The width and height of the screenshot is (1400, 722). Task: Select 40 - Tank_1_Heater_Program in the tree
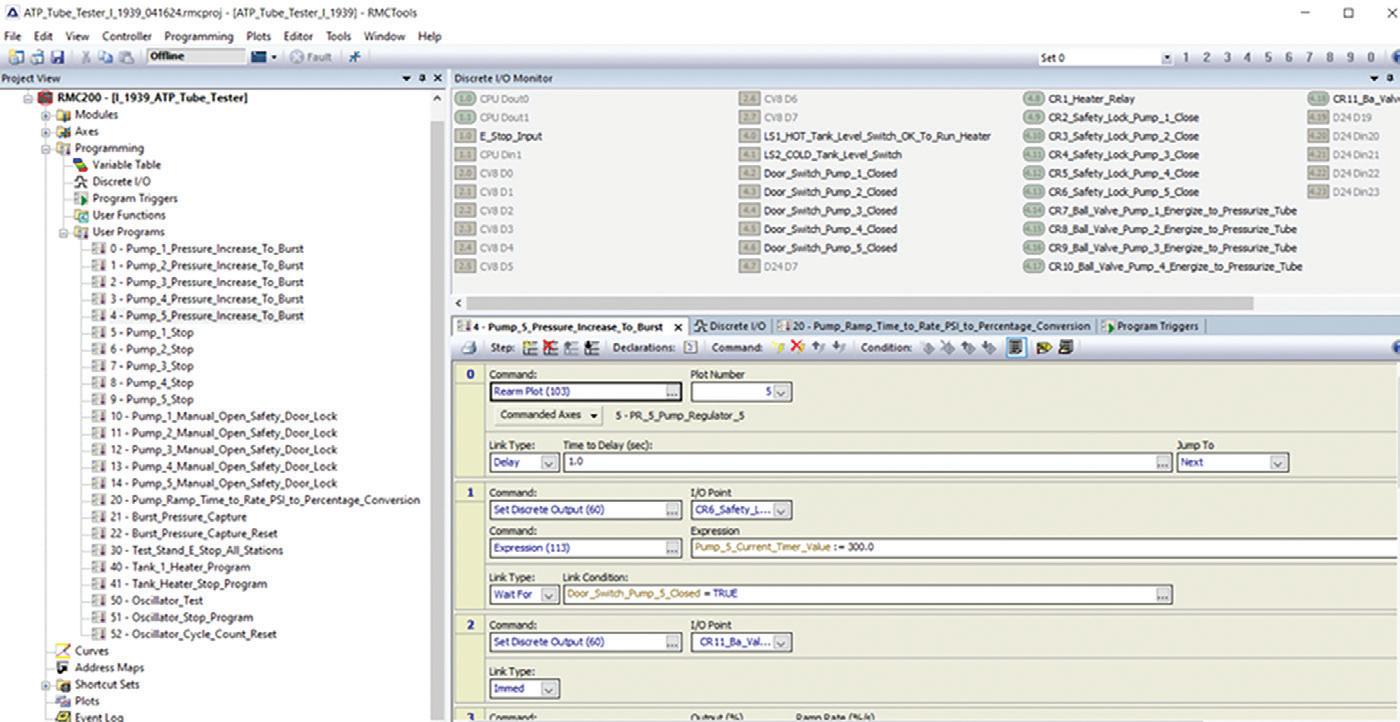tap(182, 567)
